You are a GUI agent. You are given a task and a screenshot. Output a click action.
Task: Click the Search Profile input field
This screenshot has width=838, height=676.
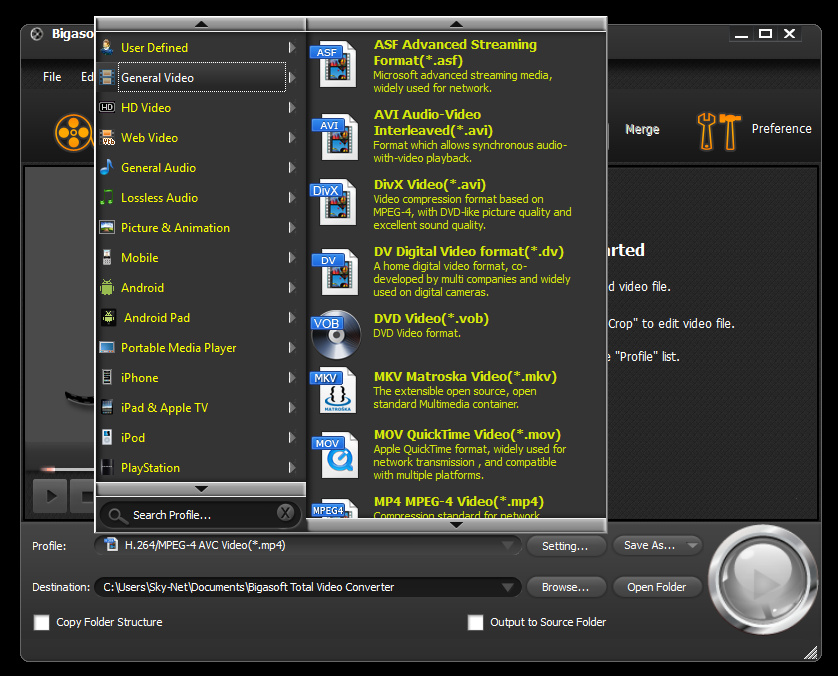tap(199, 515)
